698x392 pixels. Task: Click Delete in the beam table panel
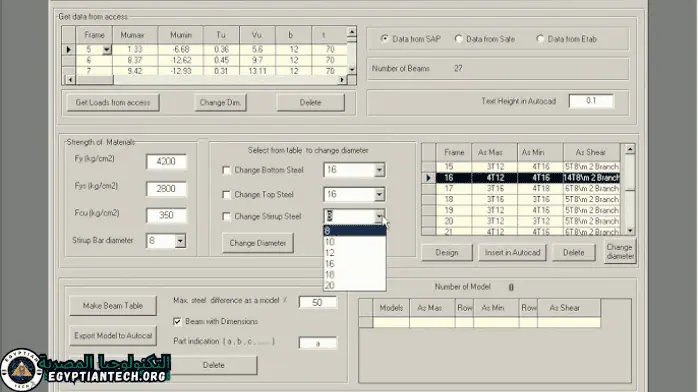pos(214,365)
